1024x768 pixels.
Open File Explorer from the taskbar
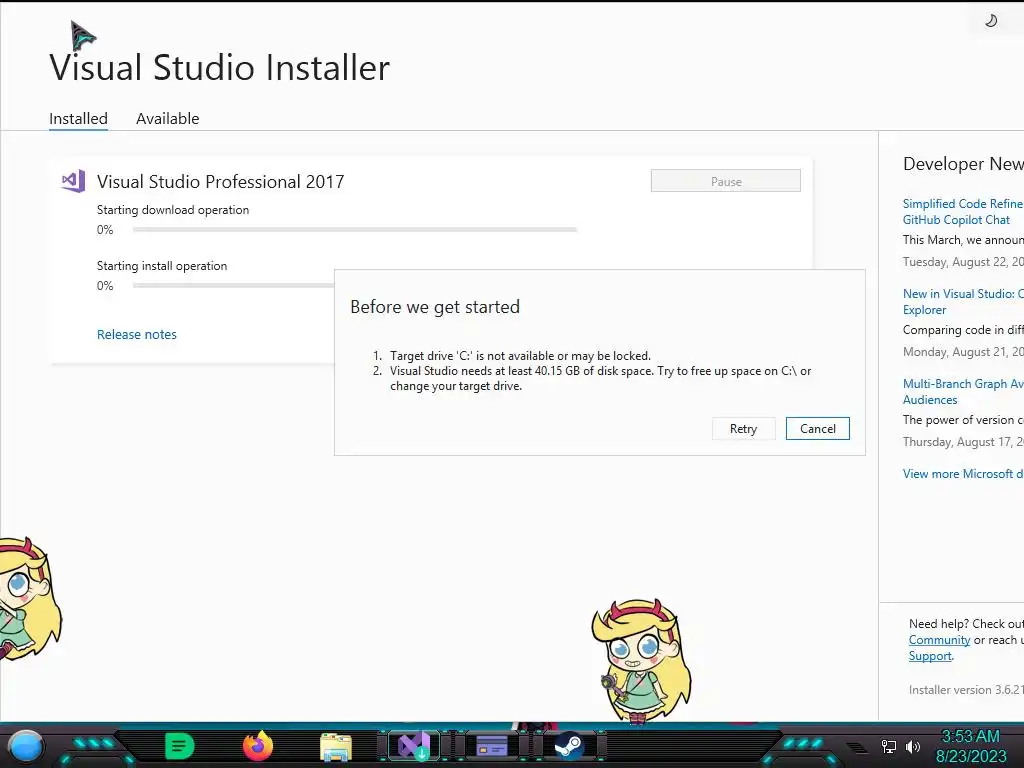tap(336, 747)
